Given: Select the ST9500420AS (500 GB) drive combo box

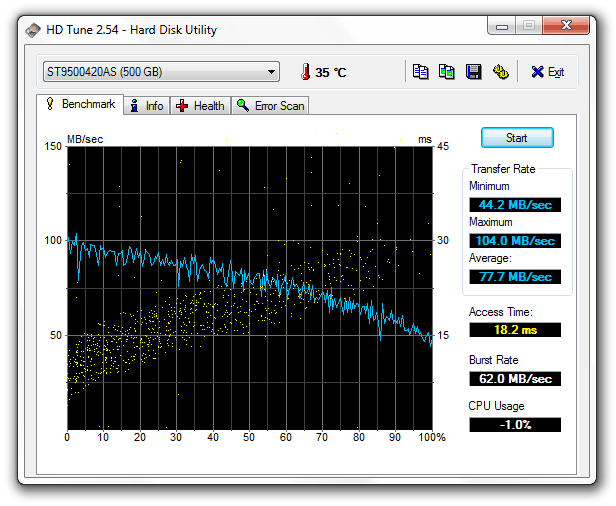Looking at the screenshot, I should [161, 72].
